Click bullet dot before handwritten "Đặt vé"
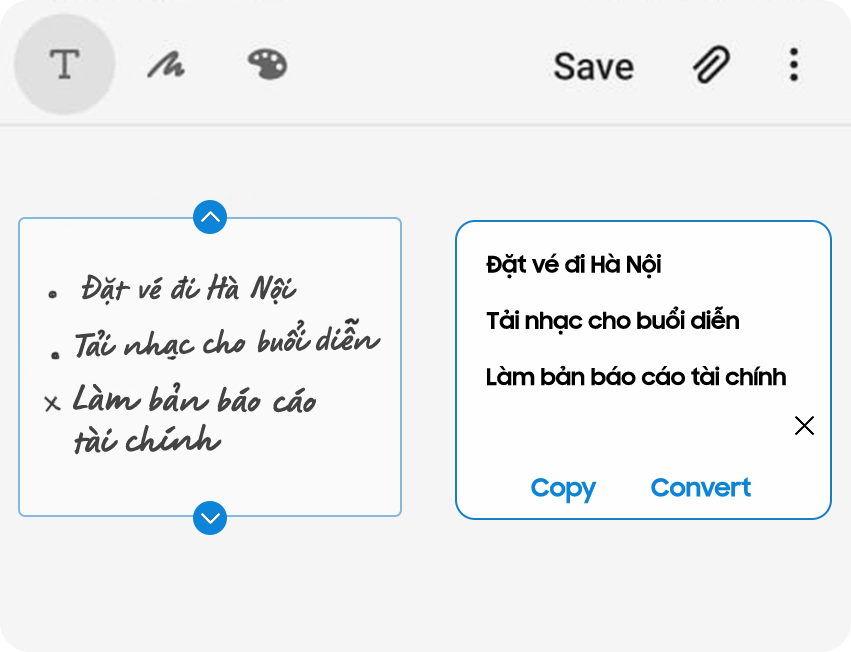Viewport: 851px width, 652px height. coord(53,294)
